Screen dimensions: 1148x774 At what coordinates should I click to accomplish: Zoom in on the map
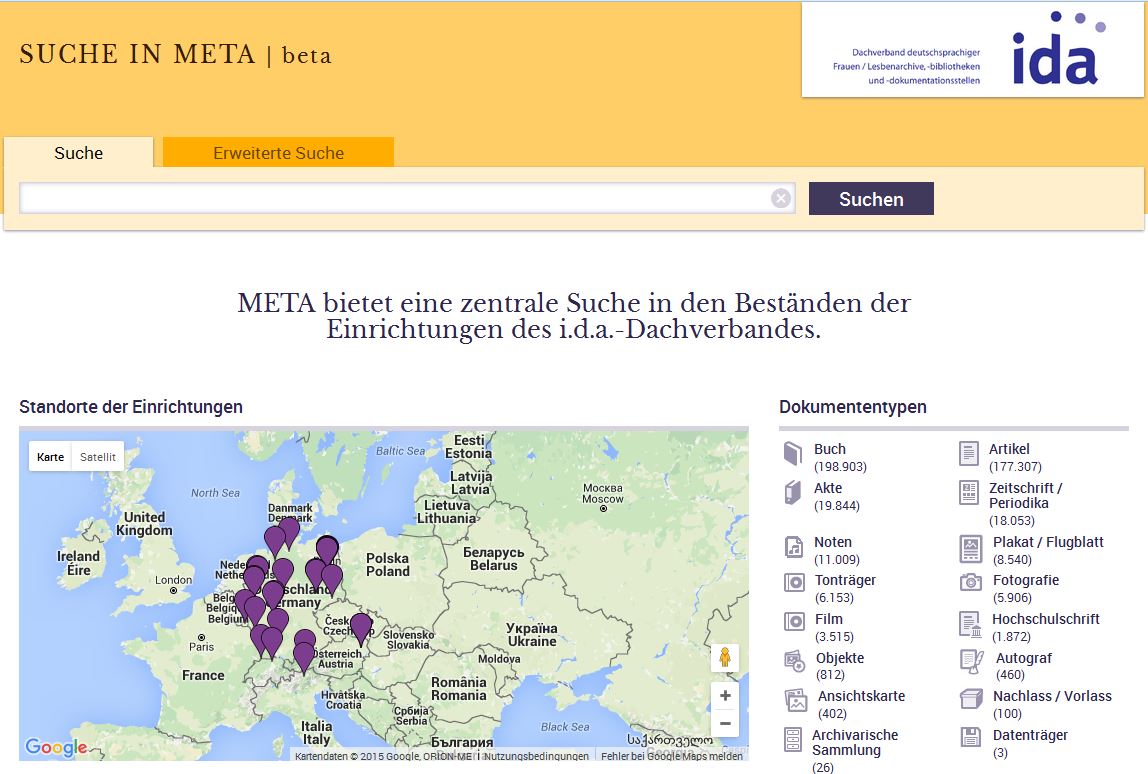(x=725, y=696)
